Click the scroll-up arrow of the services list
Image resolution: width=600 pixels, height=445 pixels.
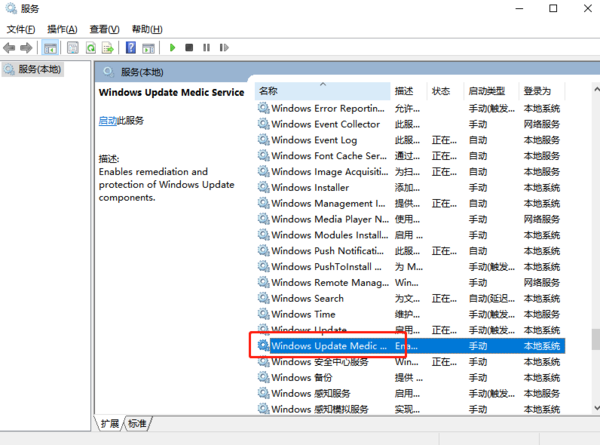coord(596,89)
